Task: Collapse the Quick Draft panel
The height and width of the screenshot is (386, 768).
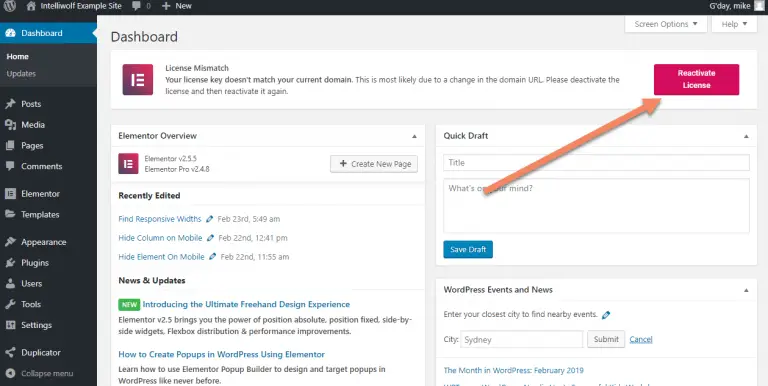Action: coord(746,136)
